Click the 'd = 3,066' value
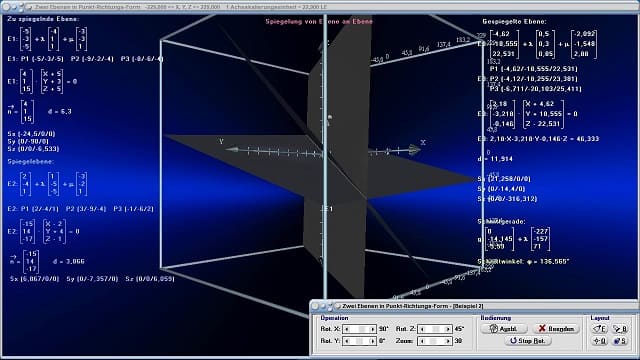 pos(69,262)
